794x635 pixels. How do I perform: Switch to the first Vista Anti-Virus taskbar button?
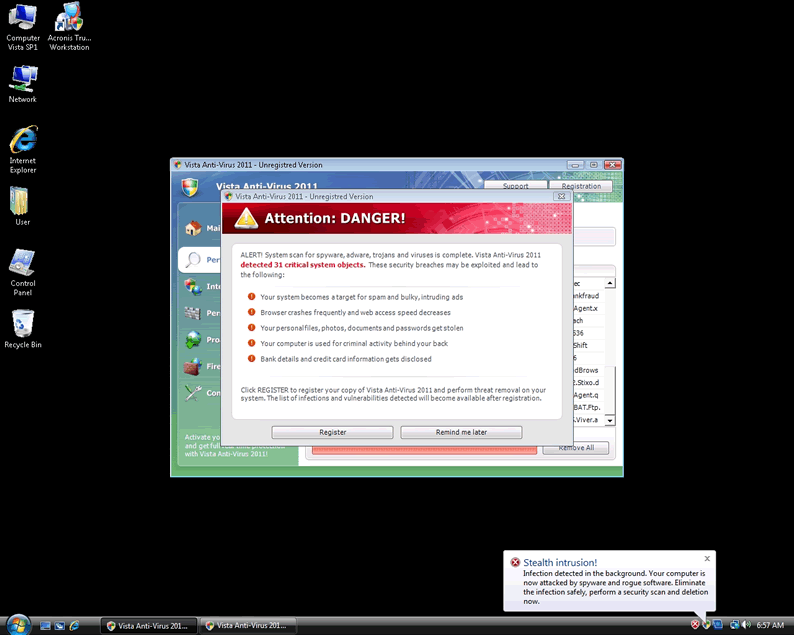[148, 625]
